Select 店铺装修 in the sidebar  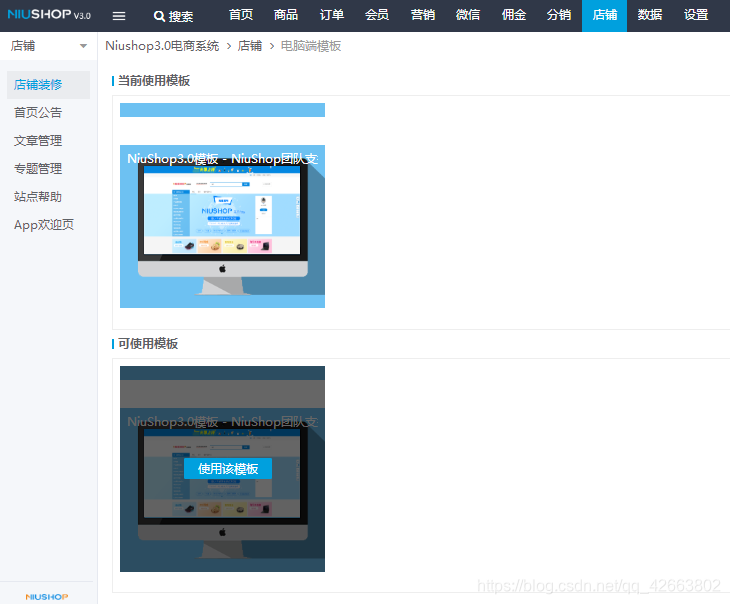click(48, 85)
